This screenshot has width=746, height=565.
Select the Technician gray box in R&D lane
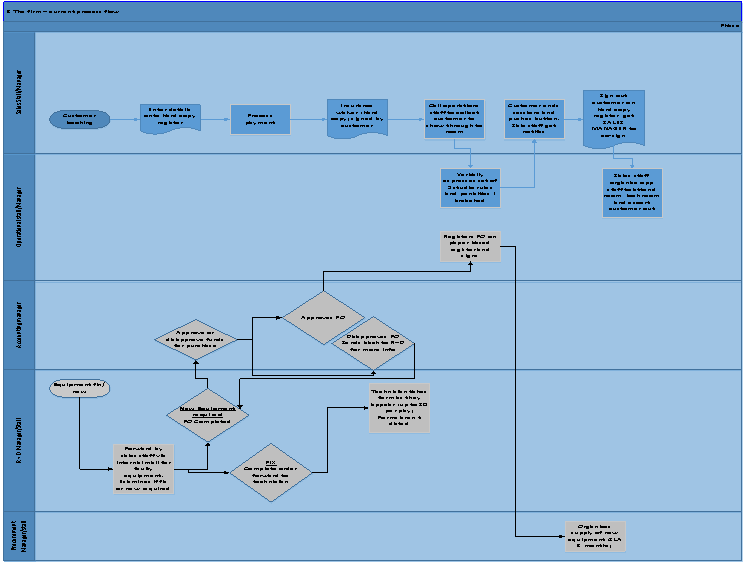point(399,407)
